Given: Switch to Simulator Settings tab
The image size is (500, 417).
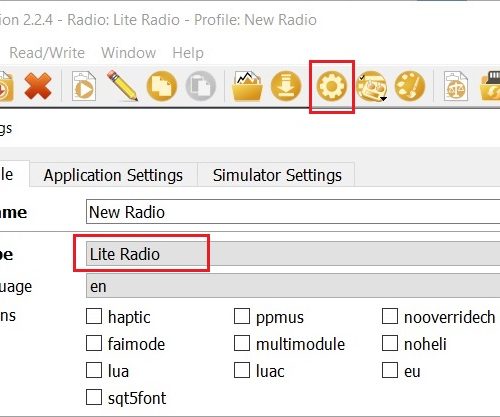Looking at the screenshot, I should pyautogui.click(x=277, y=175).
